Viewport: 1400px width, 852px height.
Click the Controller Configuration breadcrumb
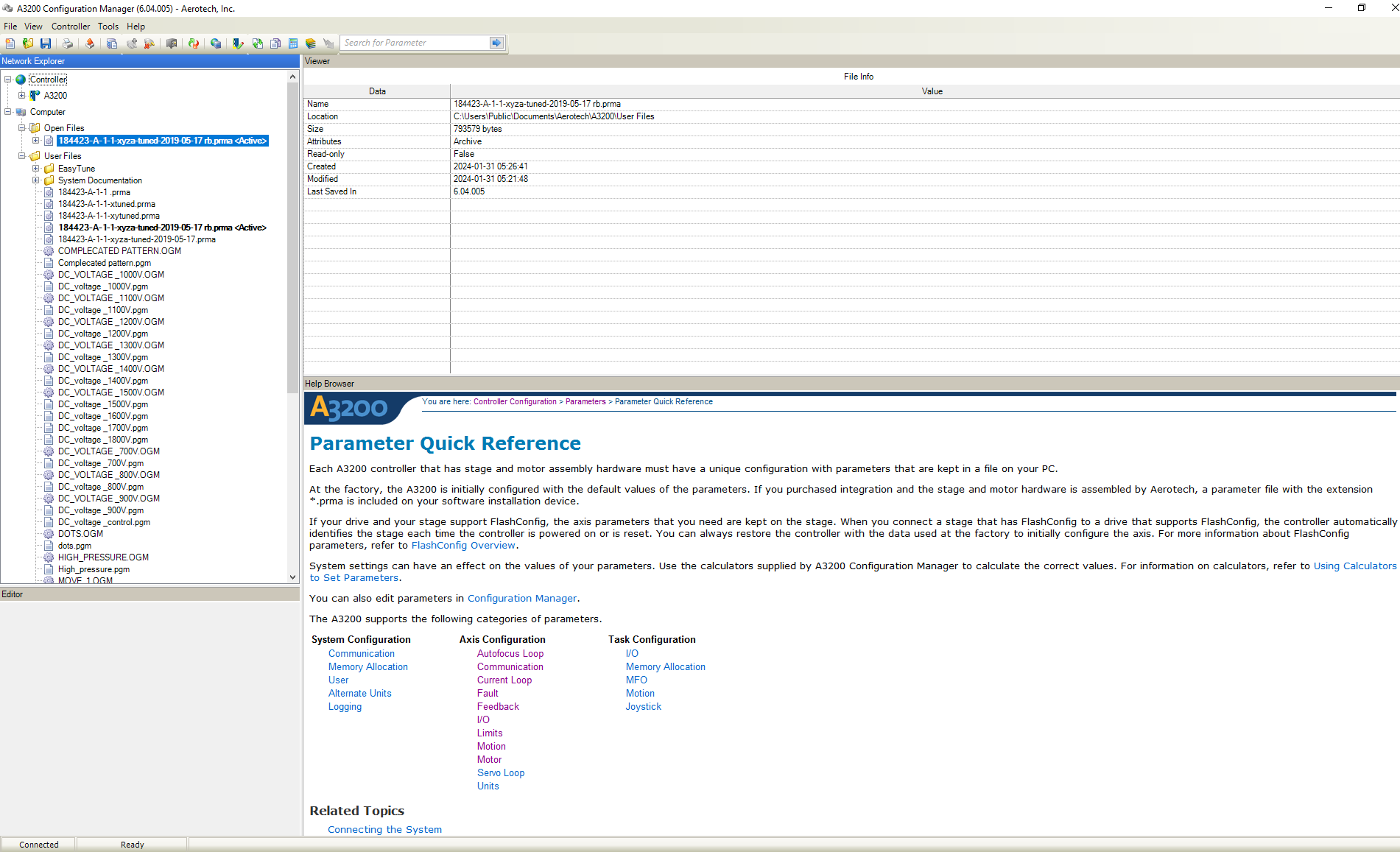point(515,402)
